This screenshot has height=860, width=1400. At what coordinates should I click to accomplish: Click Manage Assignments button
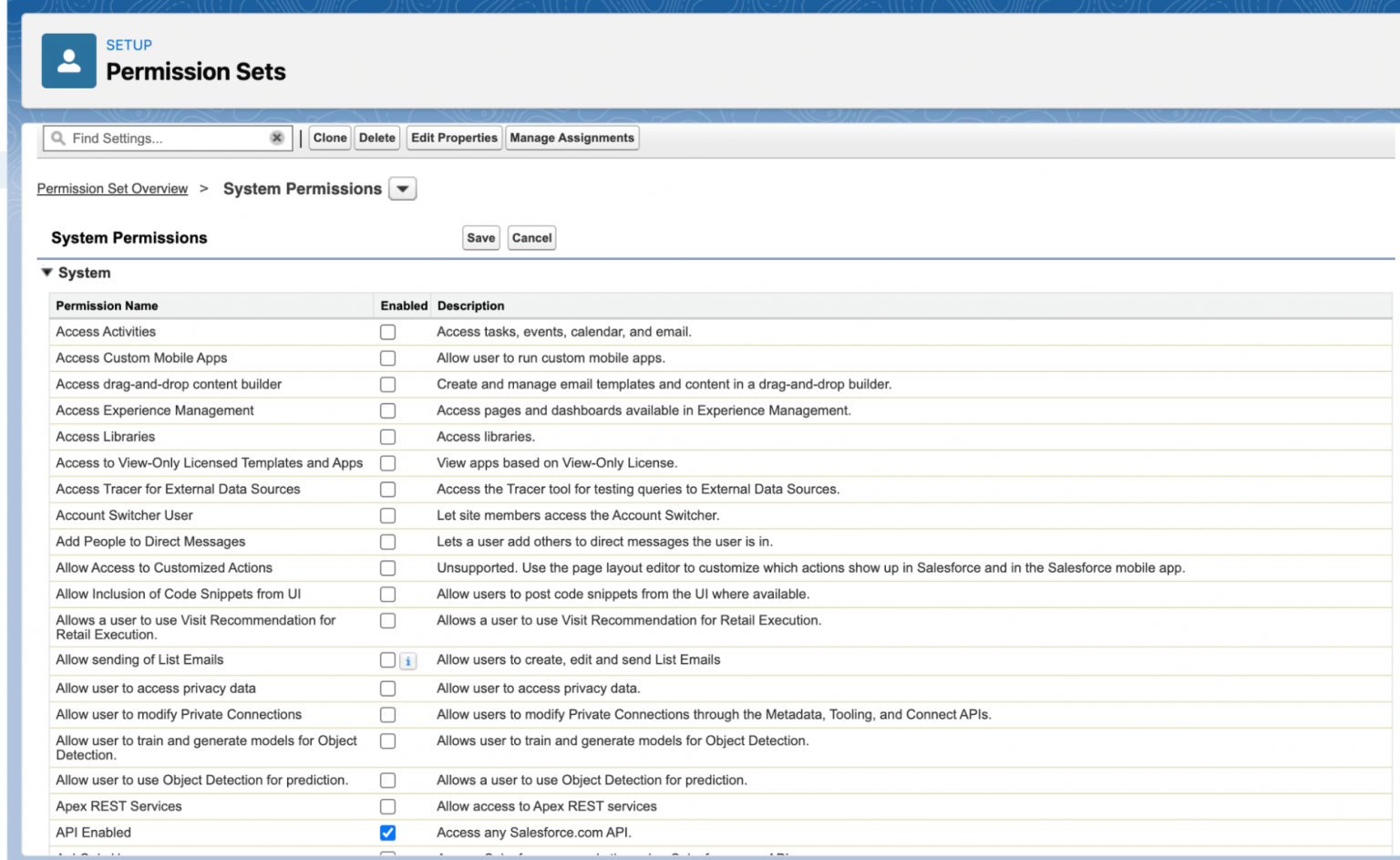point(571,138)
